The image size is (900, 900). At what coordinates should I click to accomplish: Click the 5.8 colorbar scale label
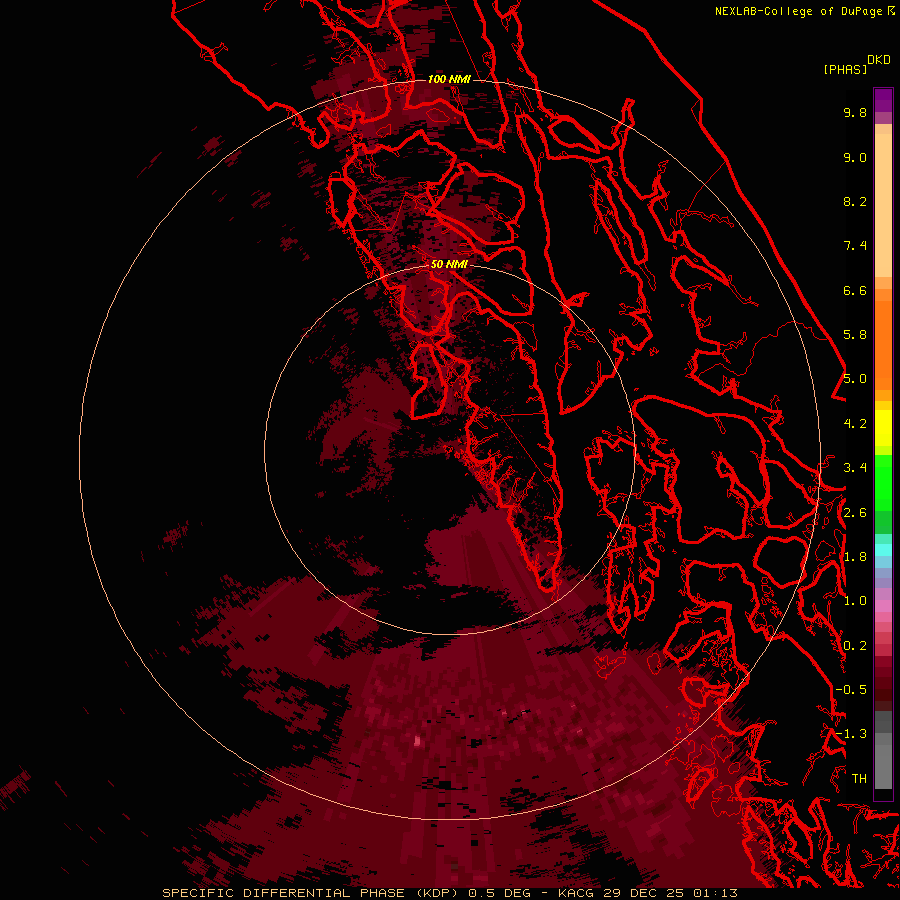click(x=855, y=335)
